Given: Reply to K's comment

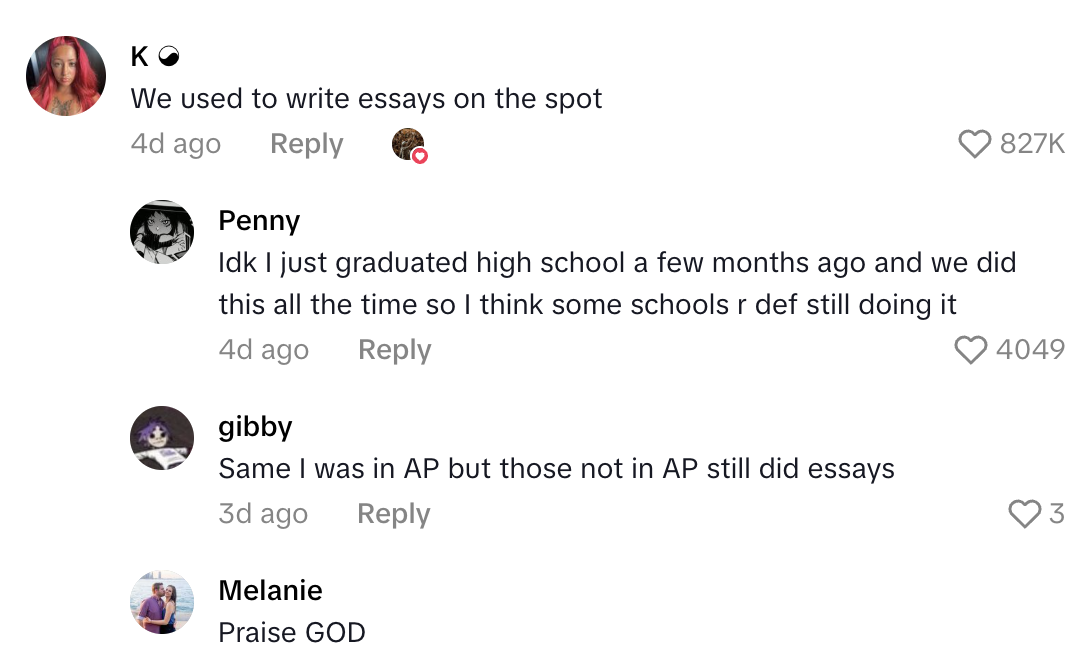Looking at the screenshot, I should click(x=306, y=144).
